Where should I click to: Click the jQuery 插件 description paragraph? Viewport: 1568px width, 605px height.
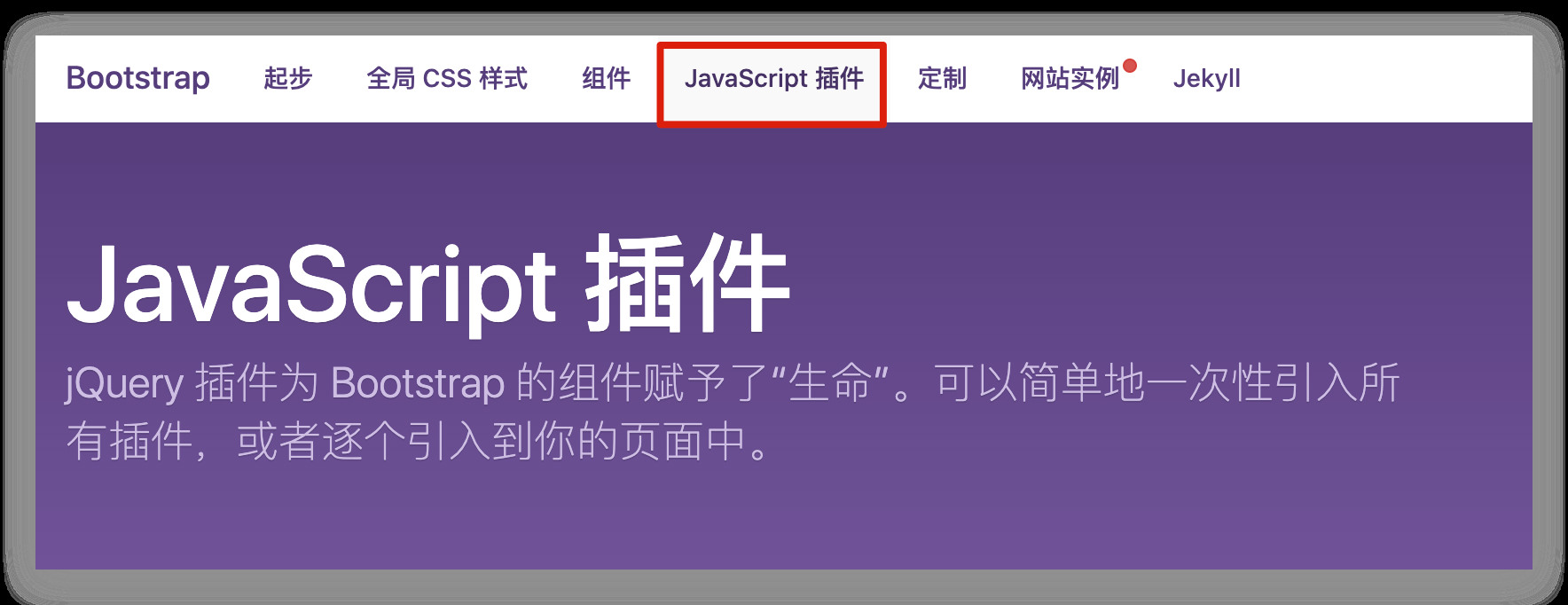point(733,412)
